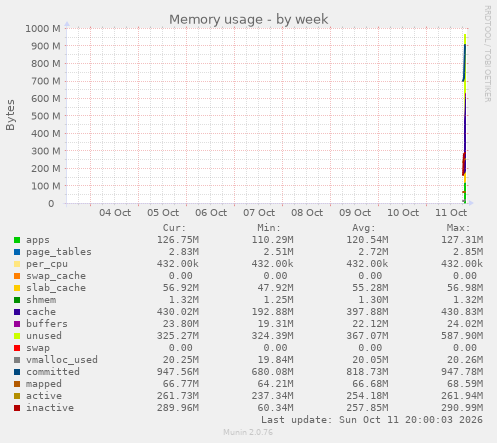Image resolution: width=497 pixels, height=443 pixels.
Task: Click the per_cpu legend swatch
Action: point(17,264)
